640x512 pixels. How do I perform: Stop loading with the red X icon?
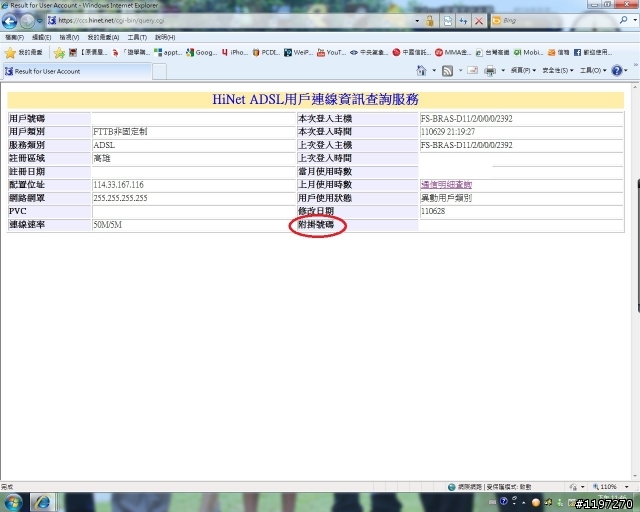tap(479, 21)
